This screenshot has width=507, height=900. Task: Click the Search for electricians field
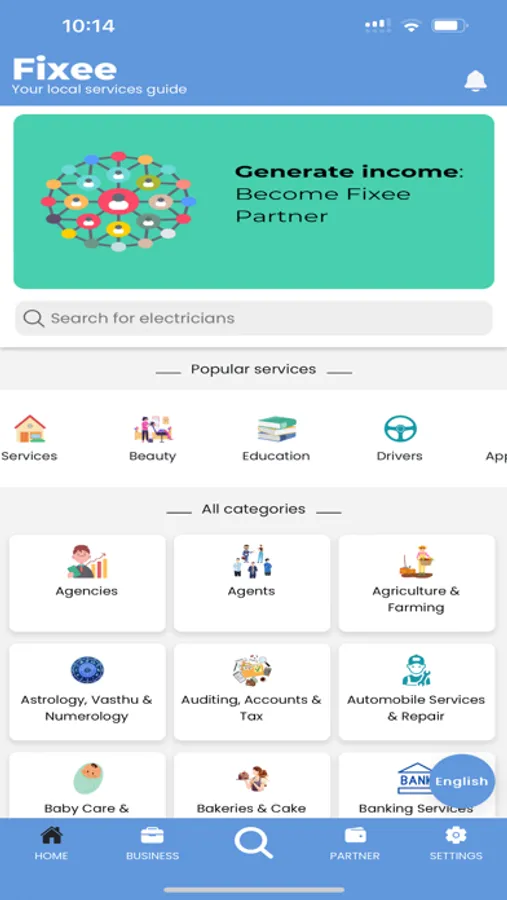click(x=253, y=318)
